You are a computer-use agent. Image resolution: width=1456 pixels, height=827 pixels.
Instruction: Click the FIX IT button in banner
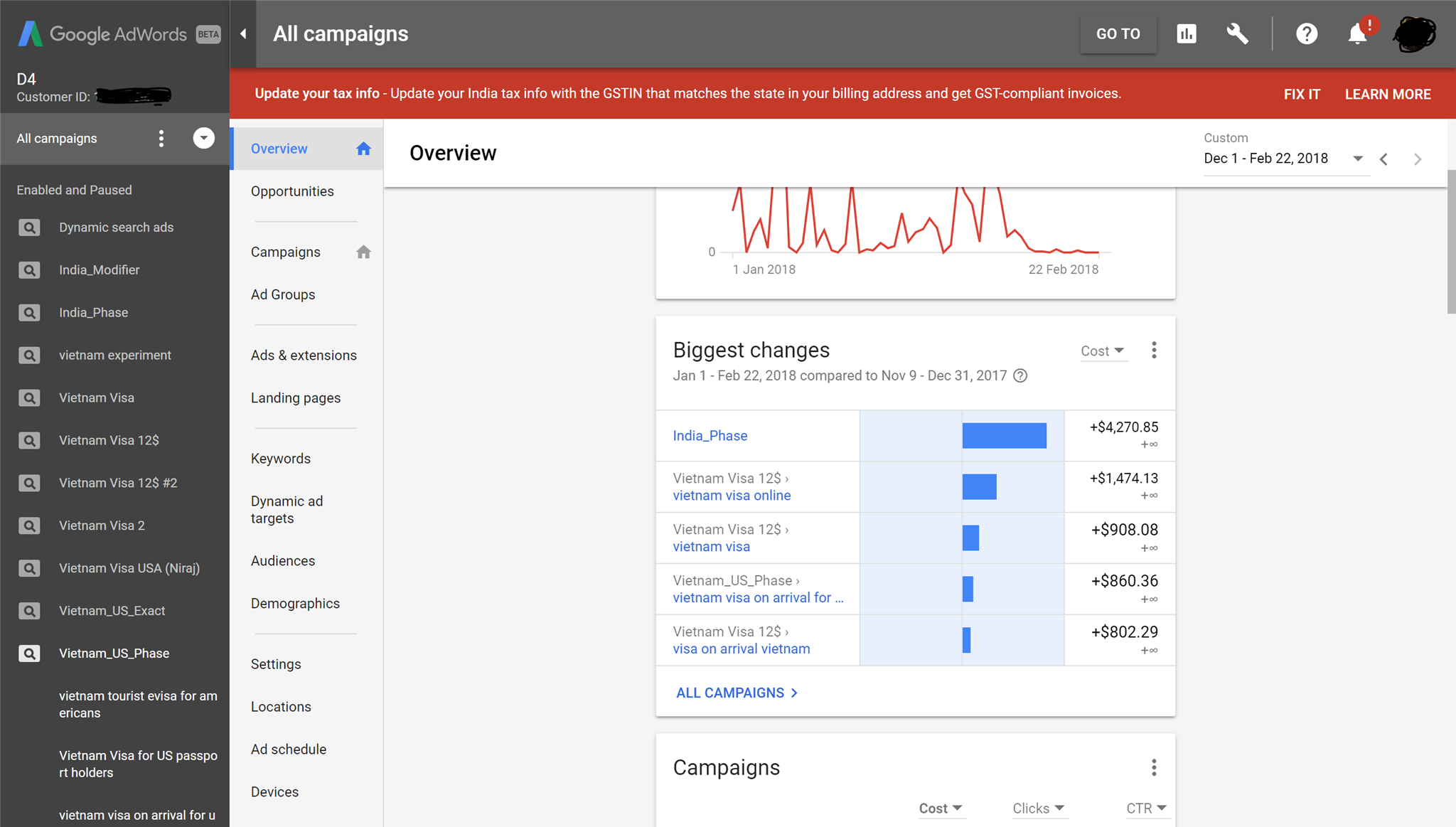pyautogui.click(x=1302, y=94)
